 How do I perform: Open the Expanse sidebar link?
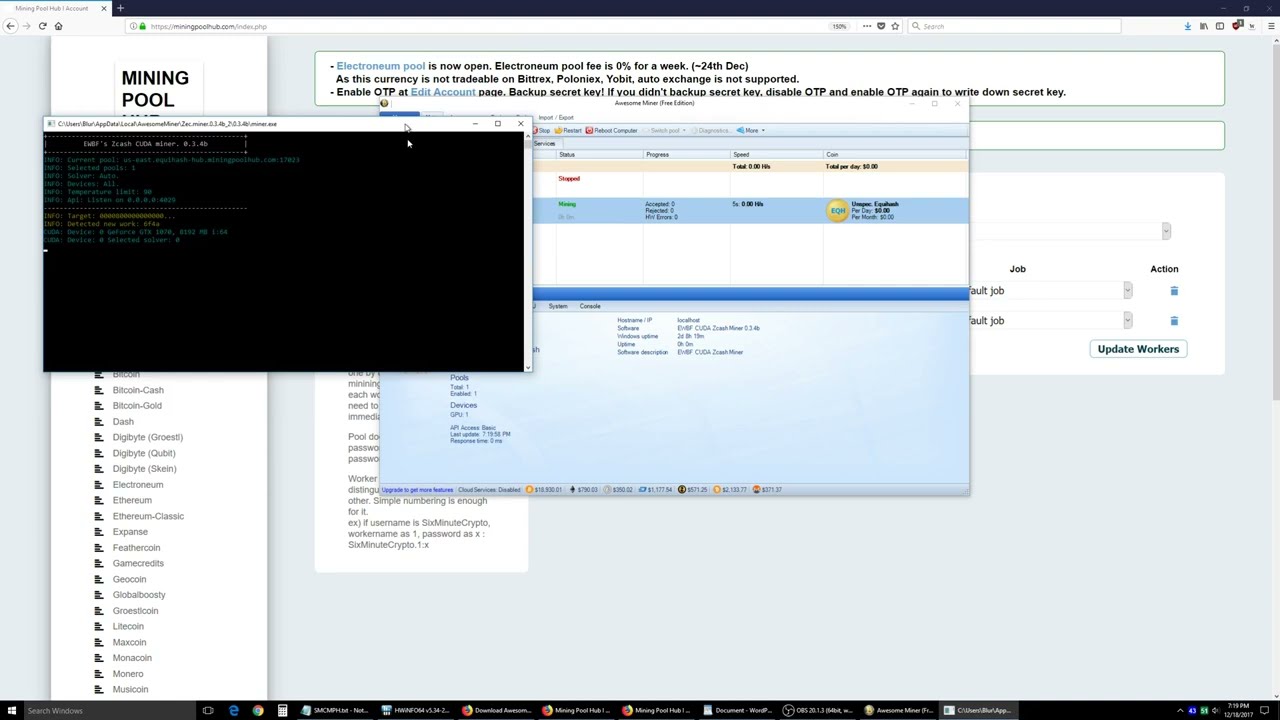(130, 532)
